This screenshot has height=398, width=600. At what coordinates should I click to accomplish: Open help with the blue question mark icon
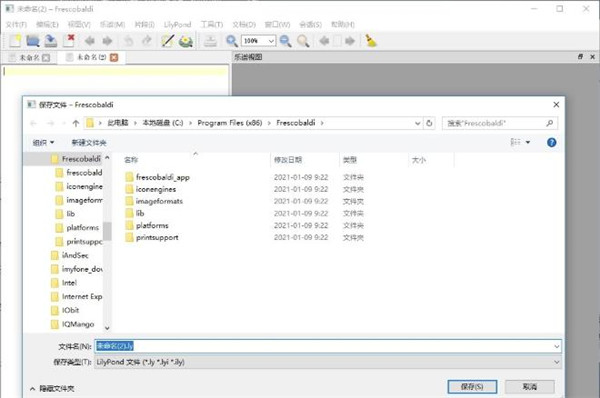coord(551,142)
